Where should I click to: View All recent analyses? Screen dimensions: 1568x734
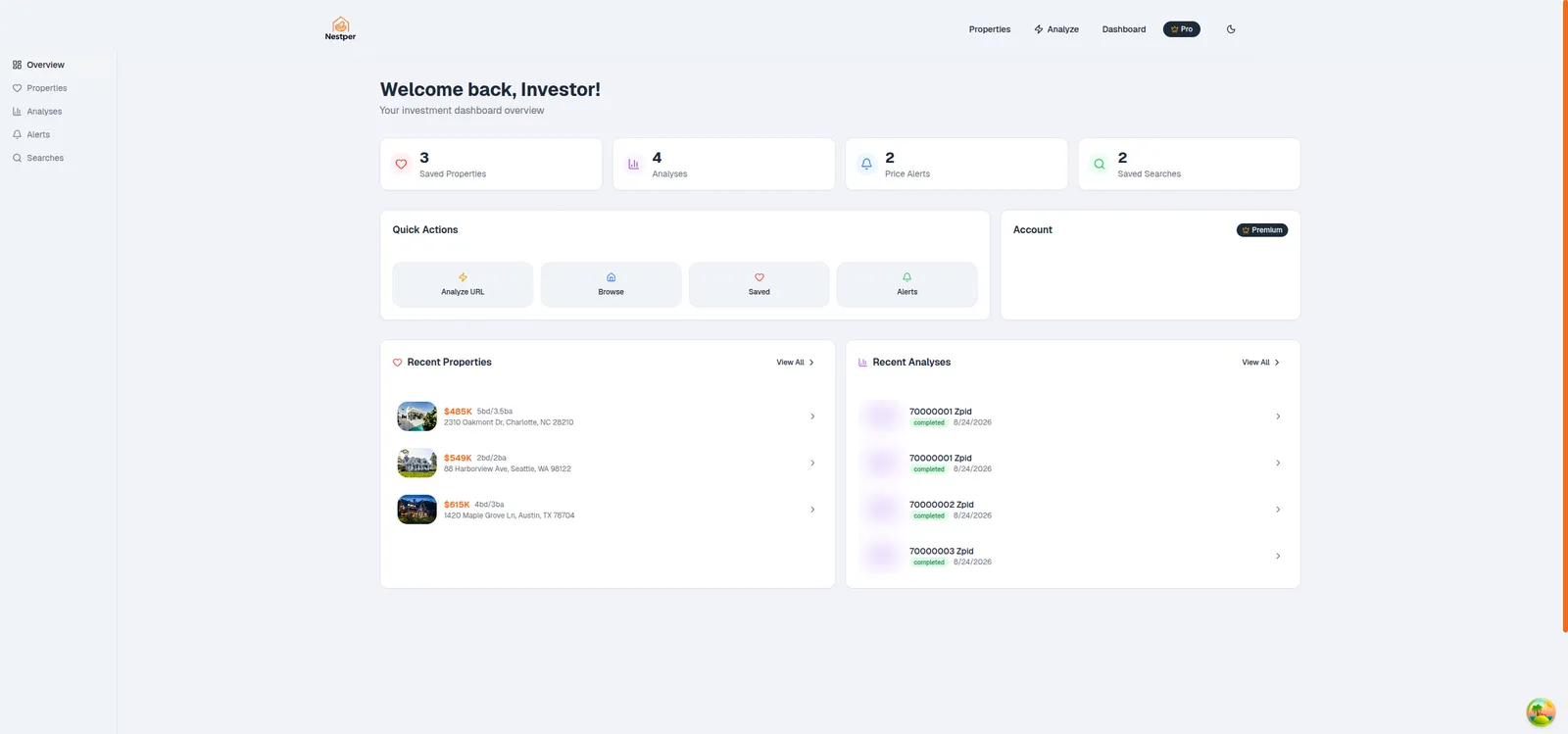[1261, 363]
